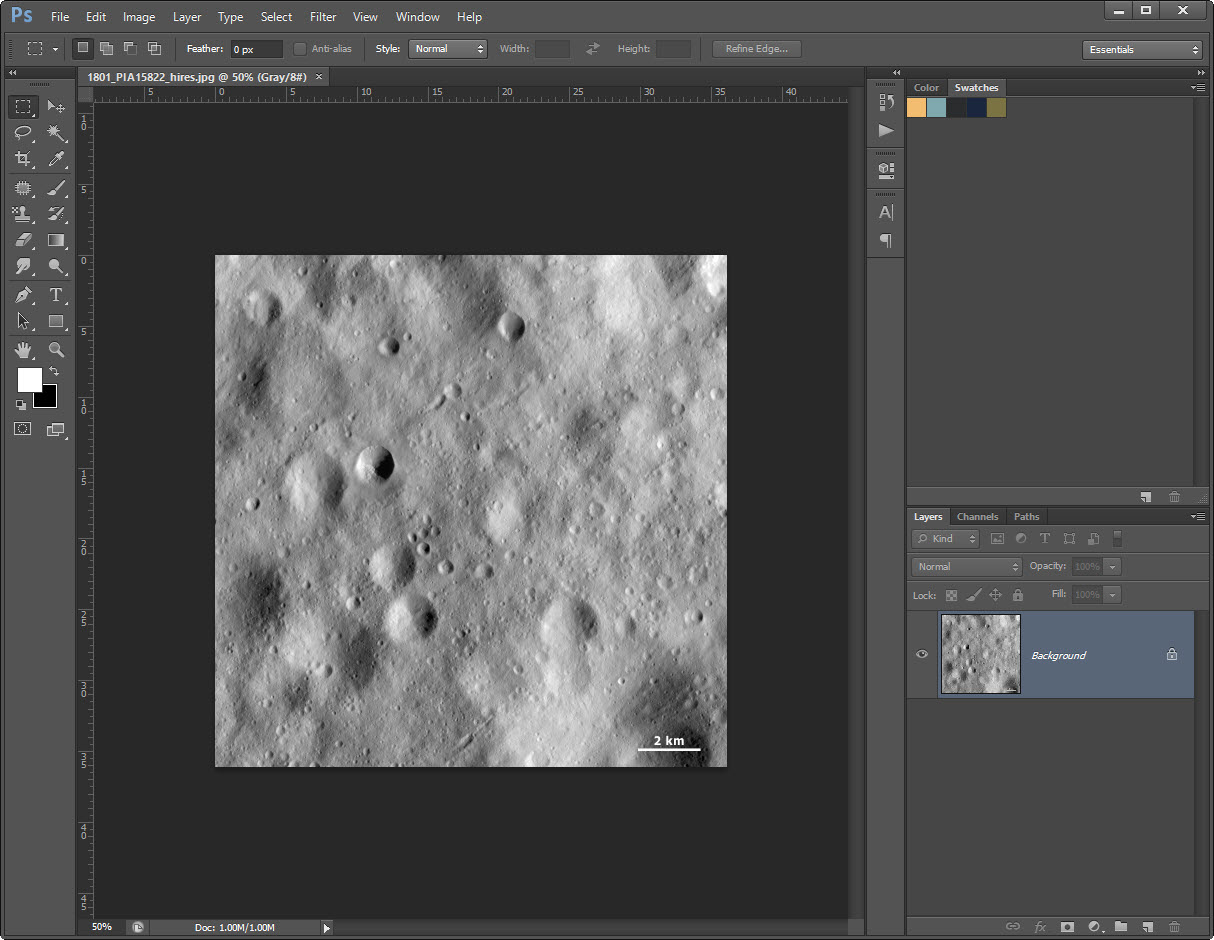Select the Horizontal Type tool
The width and height of the screenshot is (1214, 940).
coord(56,295)
